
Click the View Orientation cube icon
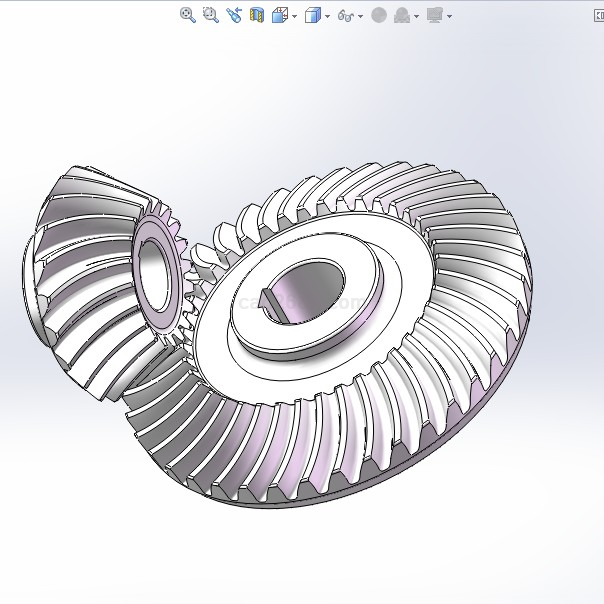tap(280, 15)
